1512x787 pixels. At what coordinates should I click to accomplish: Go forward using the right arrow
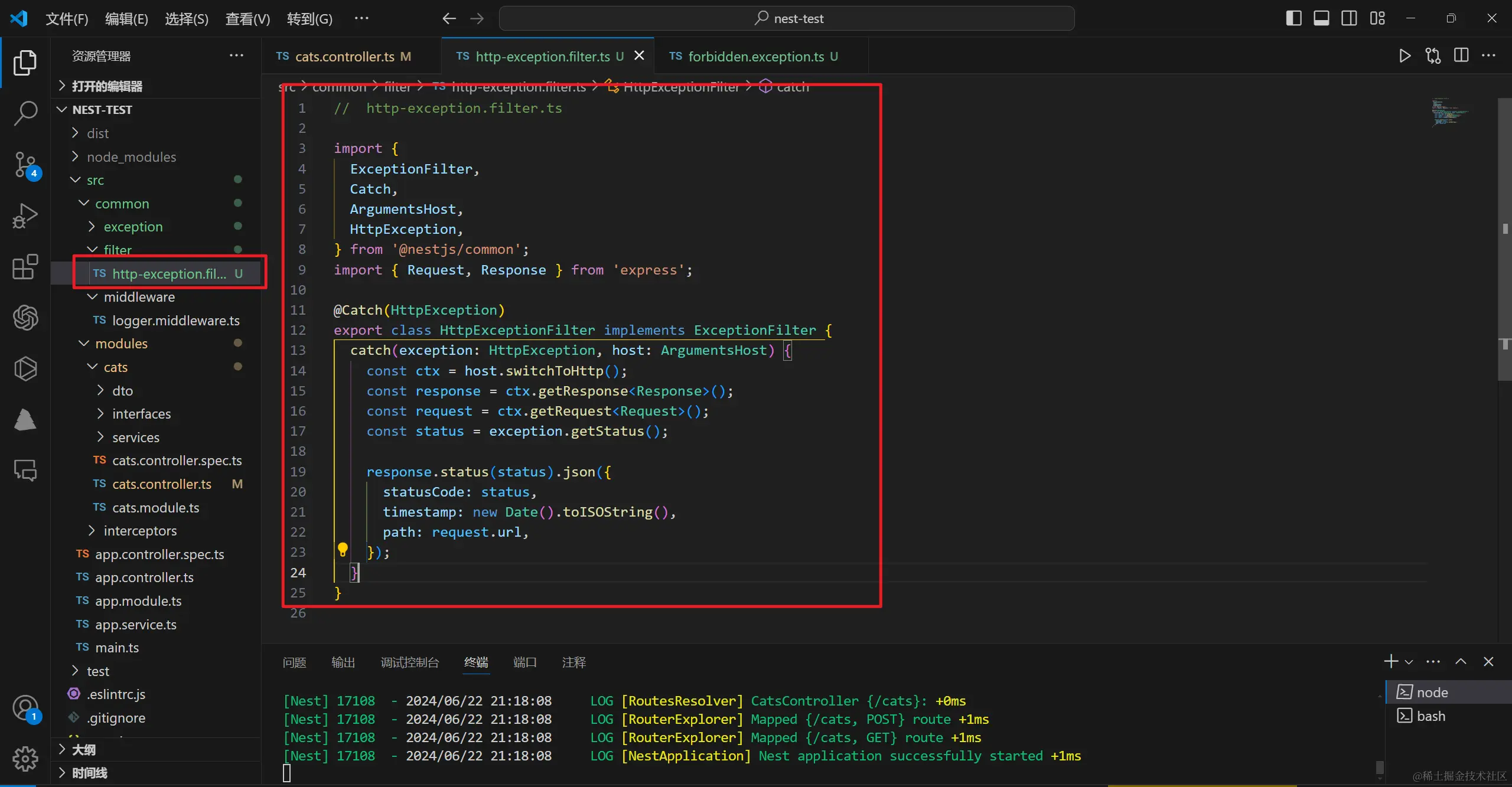(x=477, y=19)
